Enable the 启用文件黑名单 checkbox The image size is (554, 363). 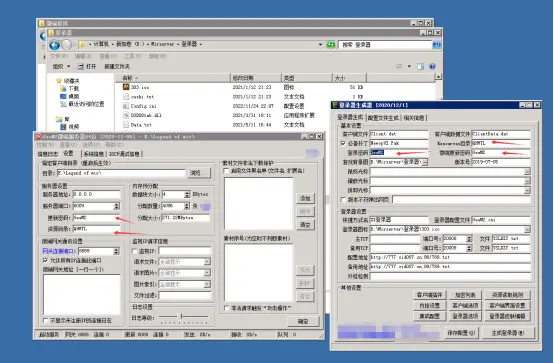coord(226,171)
